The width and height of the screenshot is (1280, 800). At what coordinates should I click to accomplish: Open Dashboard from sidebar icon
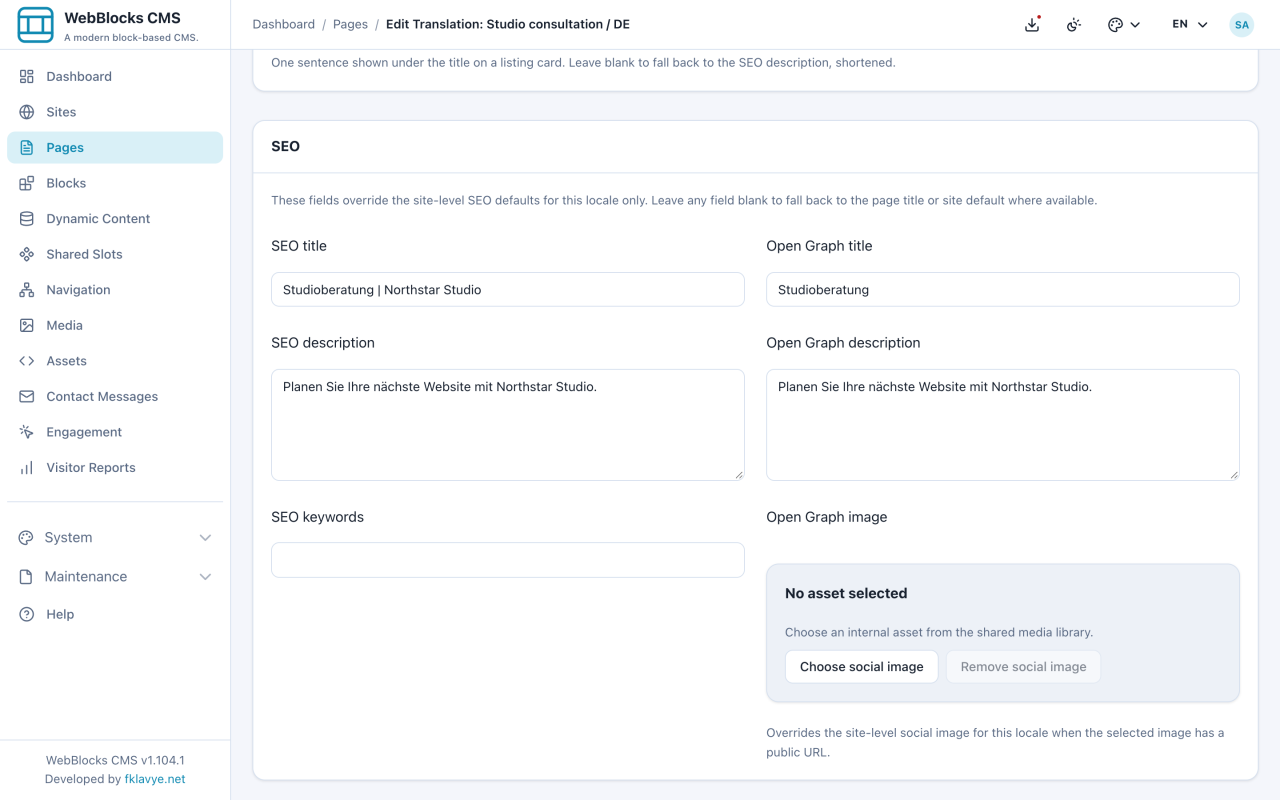click(x=27, y=76)
